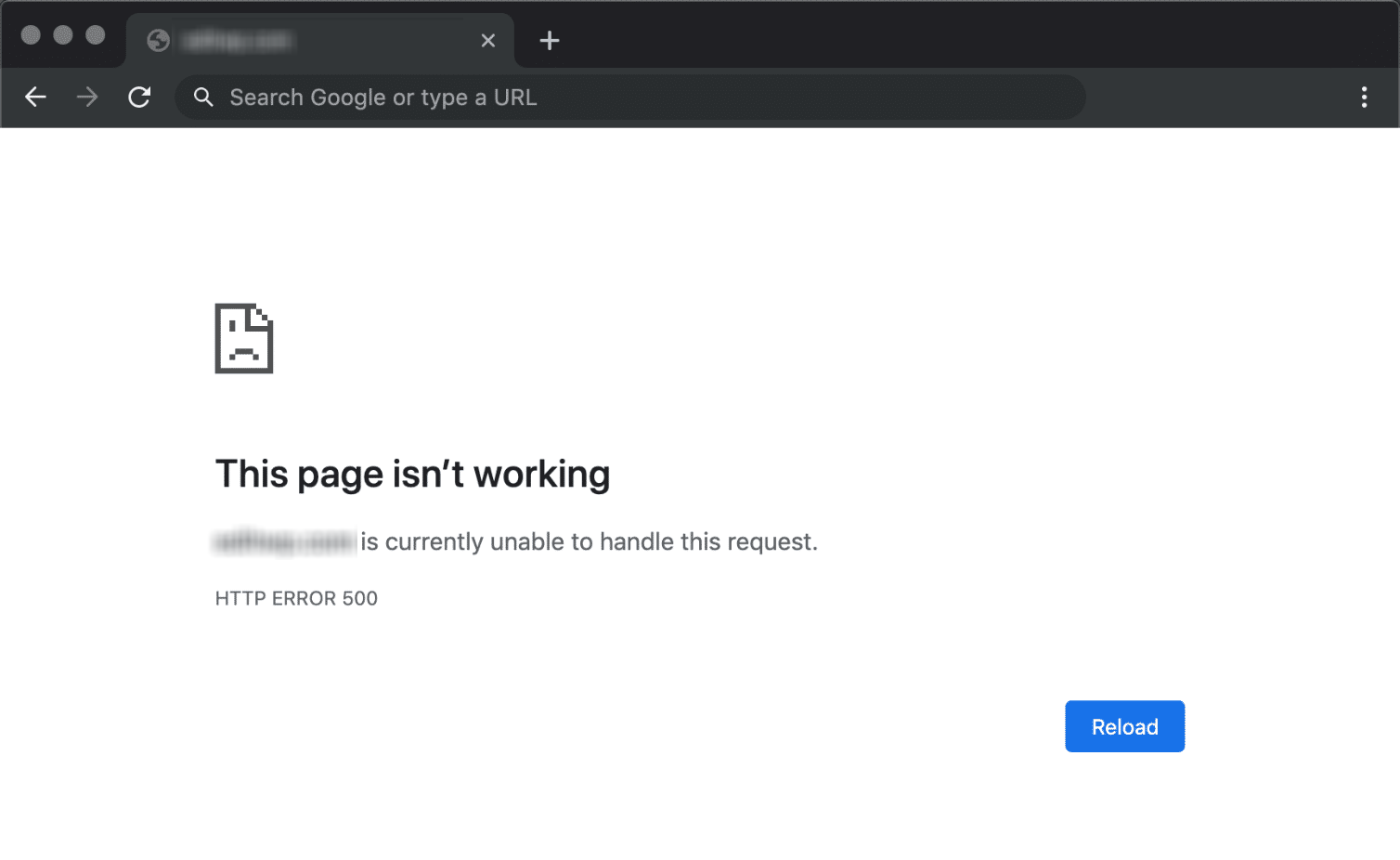The image size is (1400, 860).
Task: Click the blue Reload button
Action: [x=1124, y=726]
